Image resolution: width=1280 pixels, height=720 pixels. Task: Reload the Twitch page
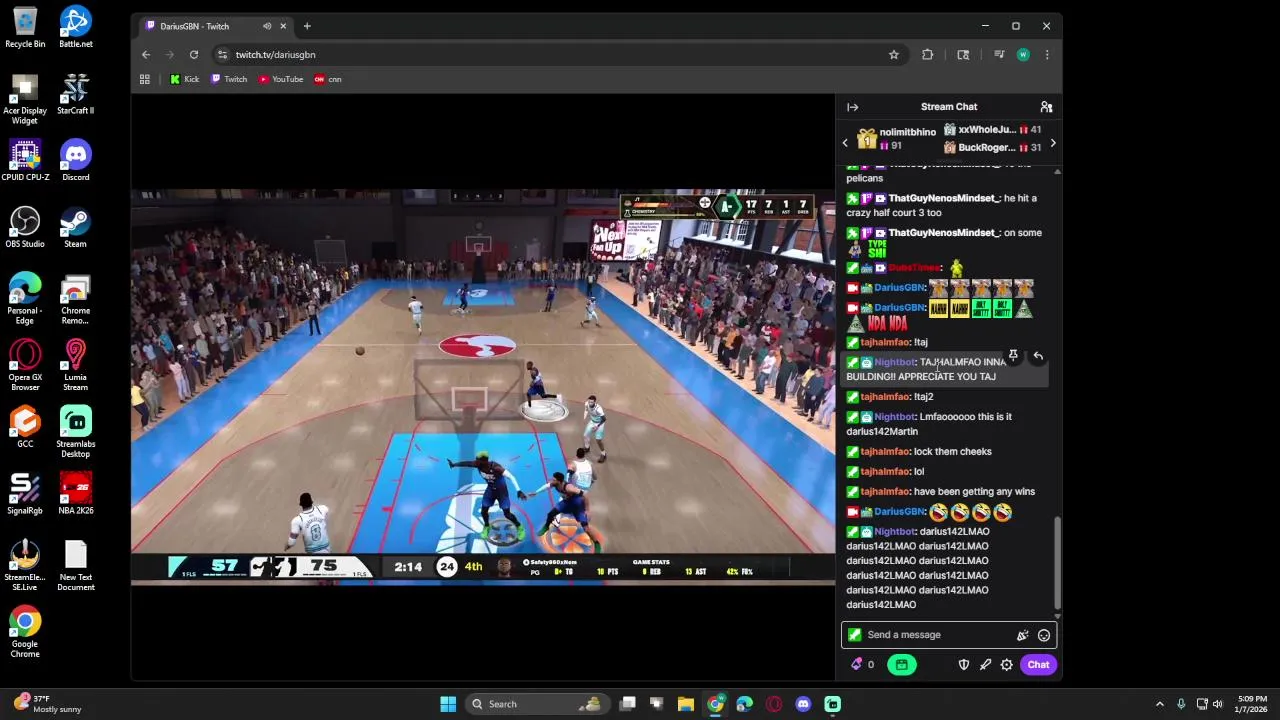point(194,55)
